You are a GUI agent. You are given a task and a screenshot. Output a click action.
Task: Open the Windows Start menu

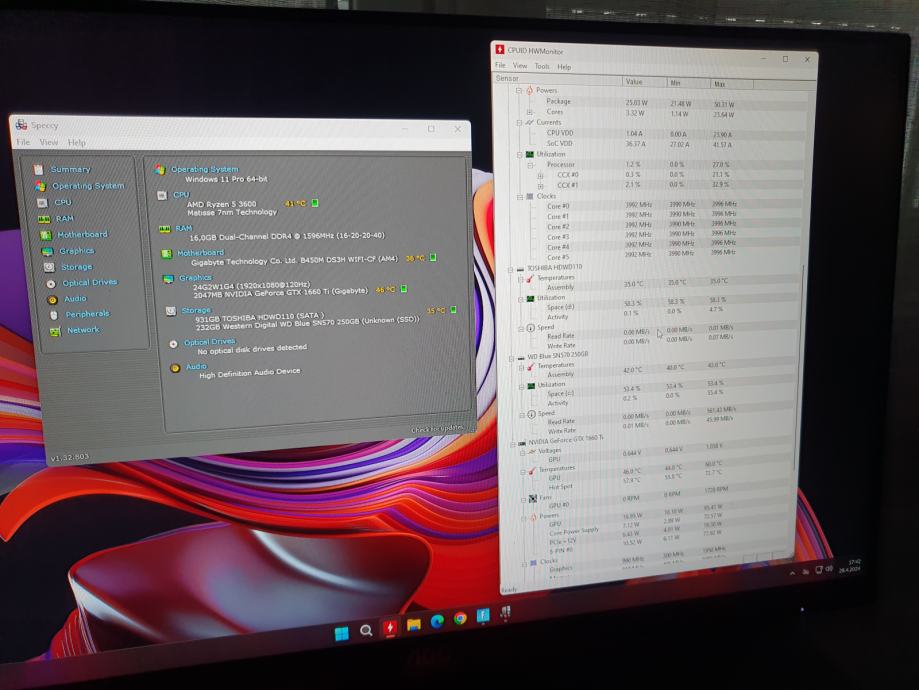(342, 633)
